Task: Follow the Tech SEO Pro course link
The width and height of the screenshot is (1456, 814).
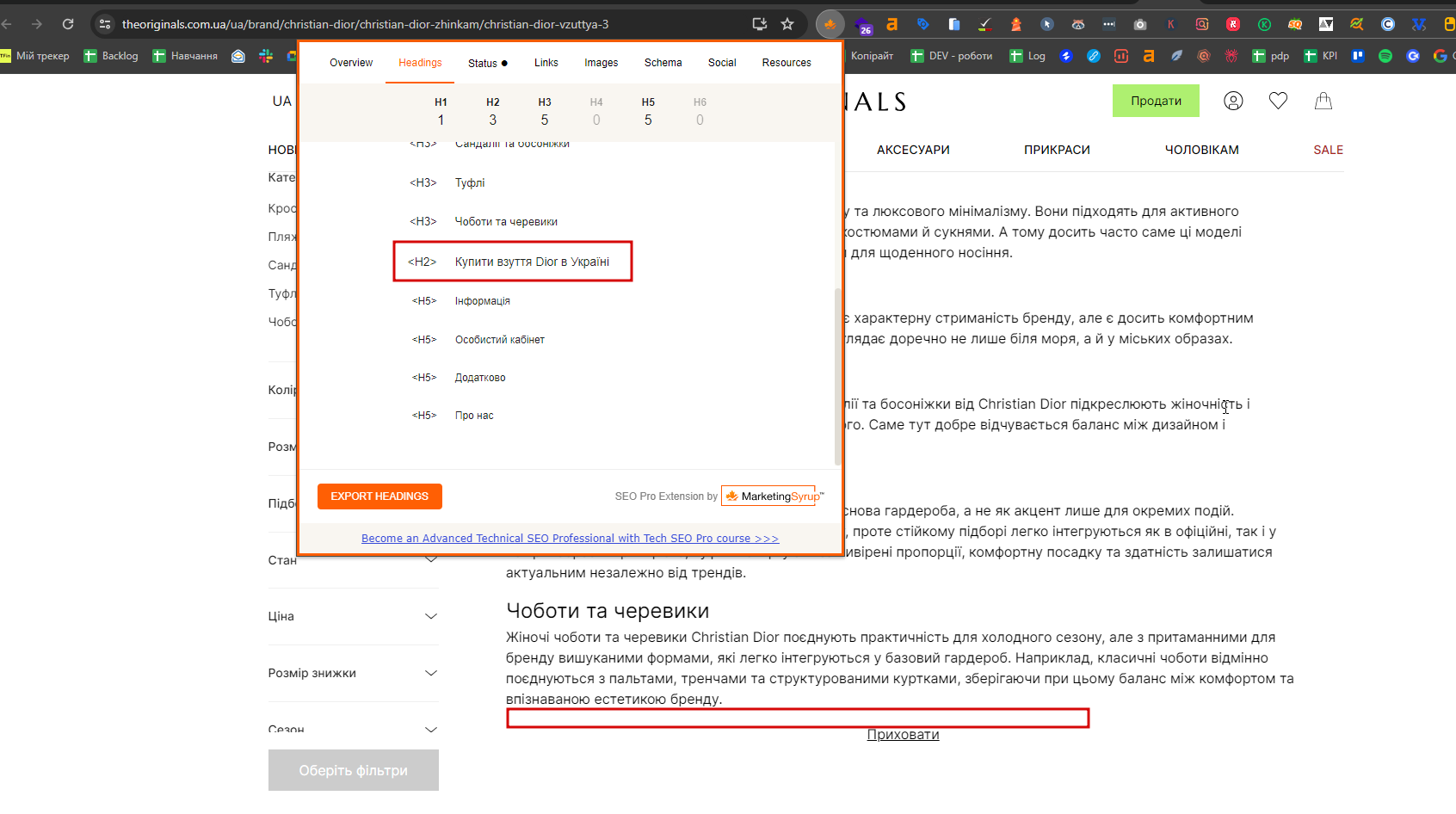Action: click(570, 539)
